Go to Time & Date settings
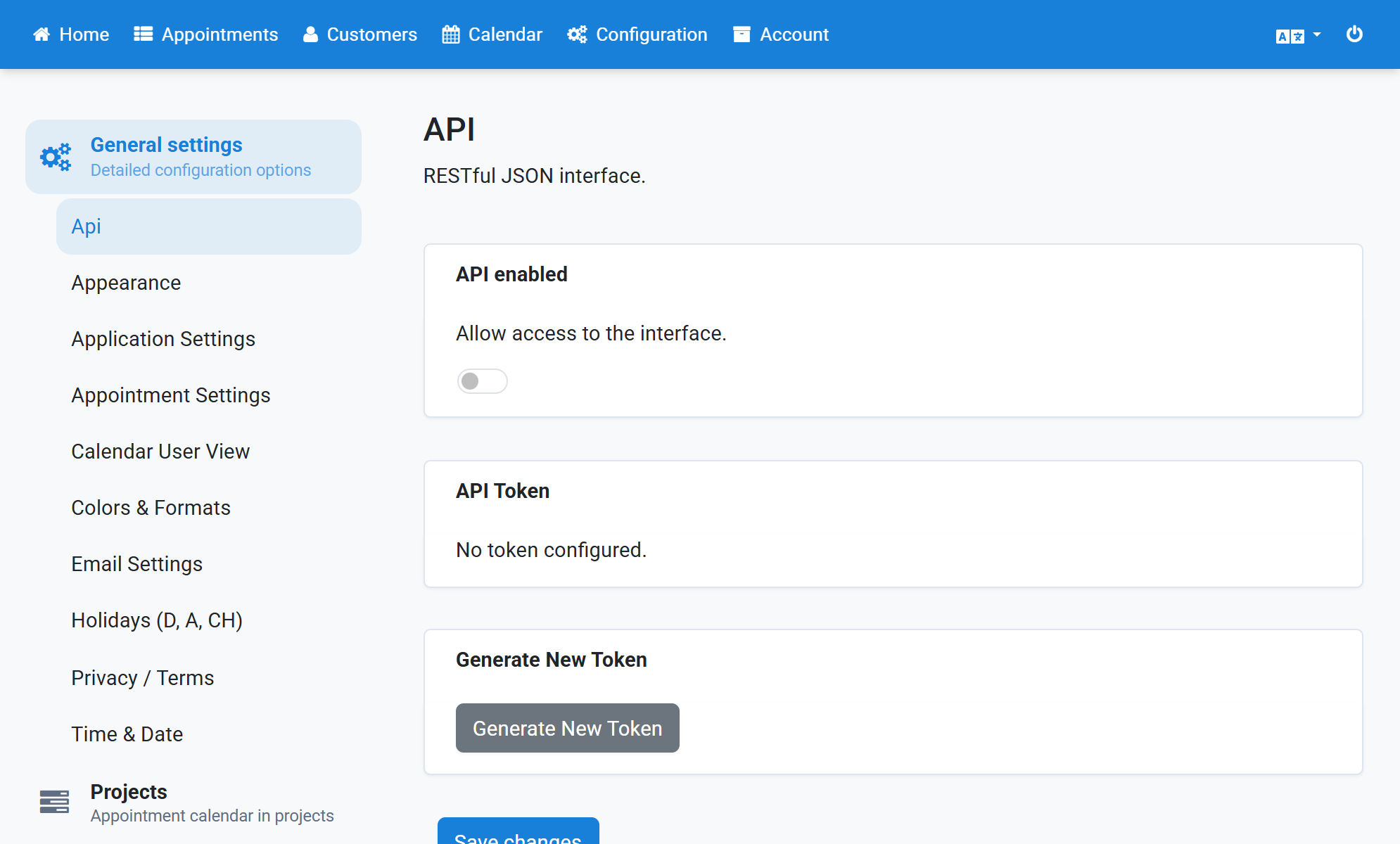 [x=209, y=734]
